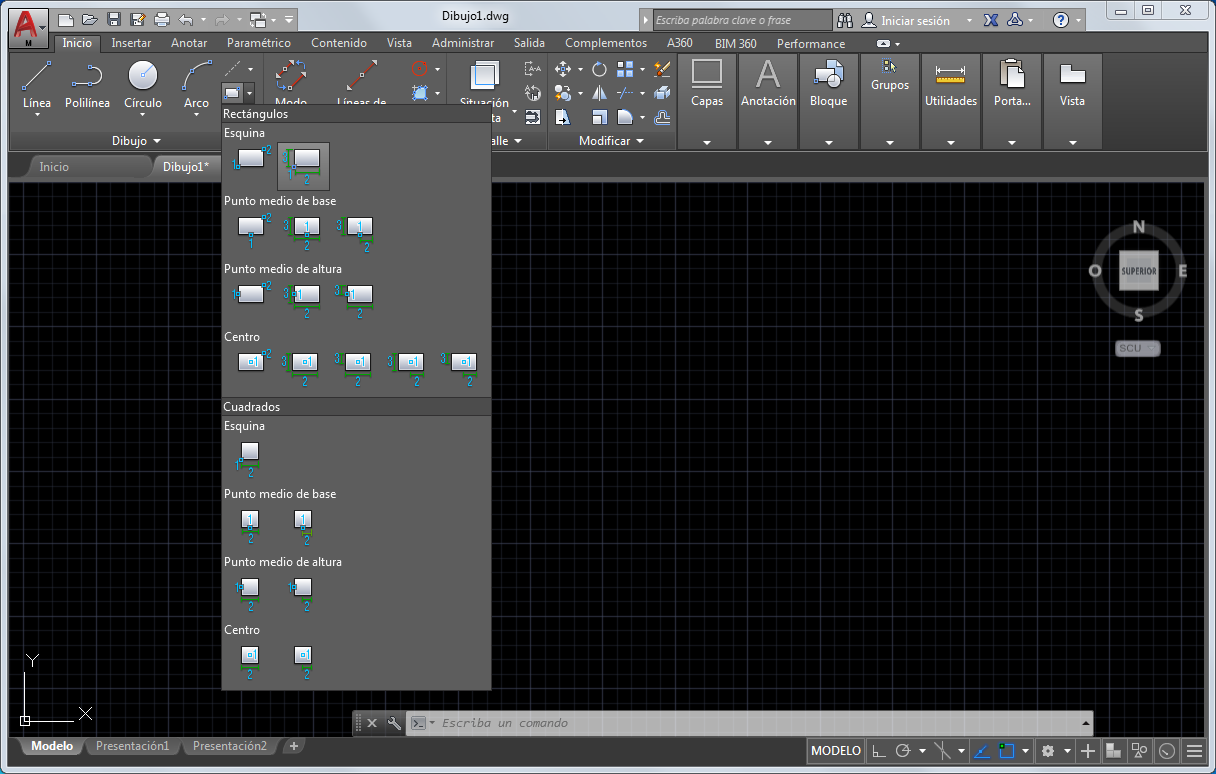Click Iniciar sesión to sign in
Viewport: 1216px width, 774px height.
pyautogui.click(x=914, y=20)
